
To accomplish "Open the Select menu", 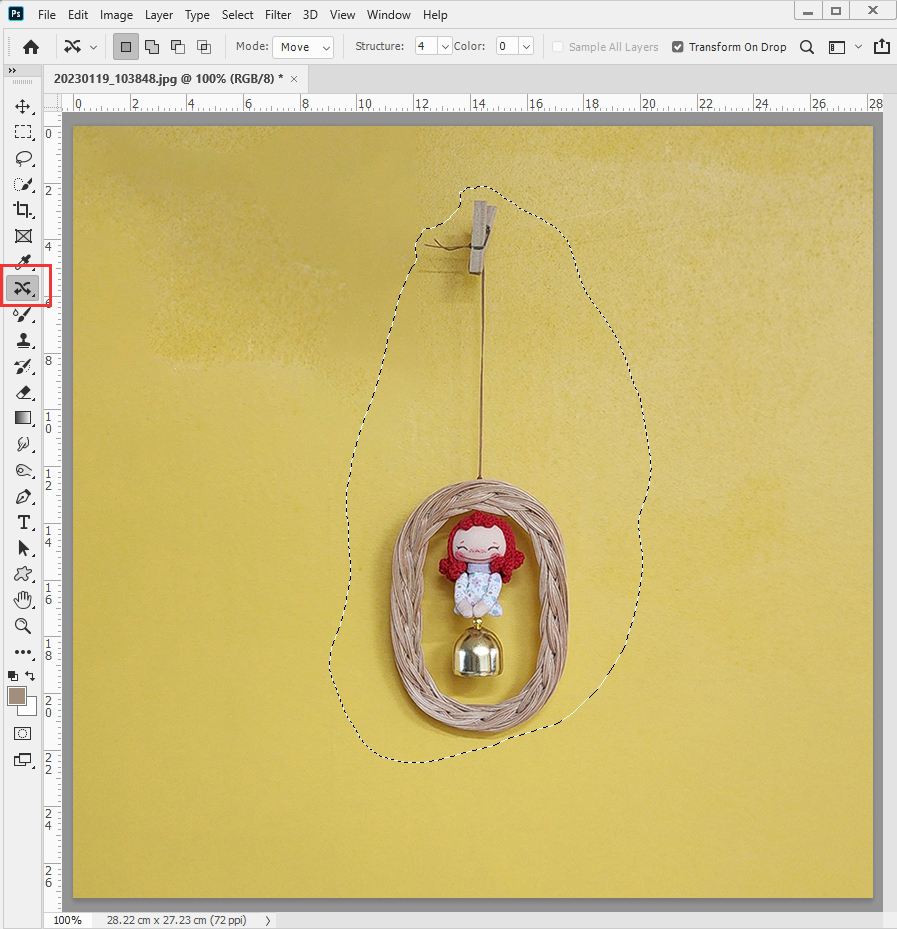I will [x=238, y=15].
